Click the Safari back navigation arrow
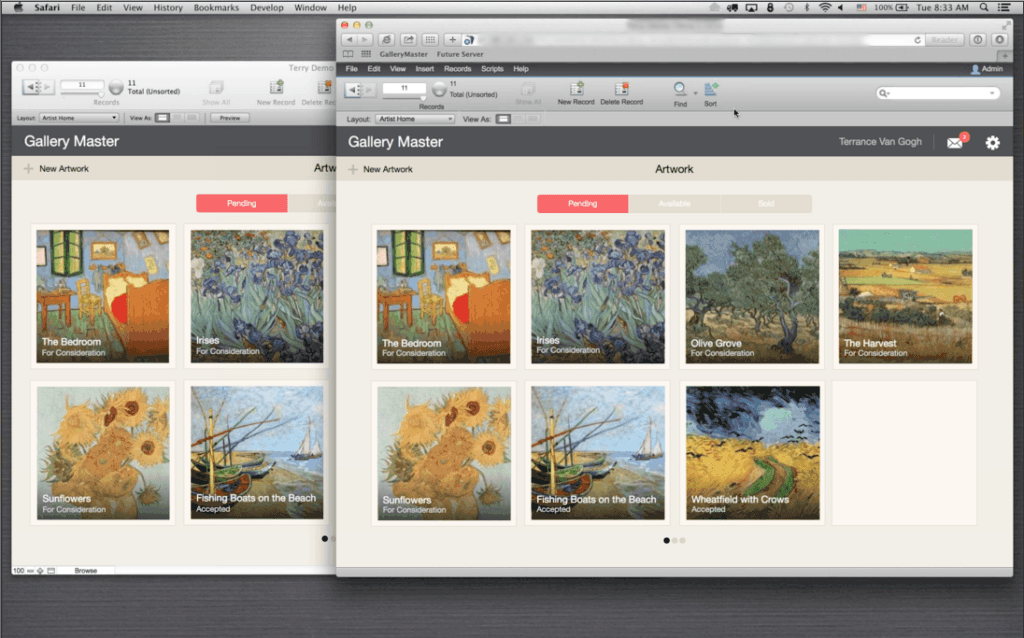This screenshot has height=638, width=1024. coord(349,40)
